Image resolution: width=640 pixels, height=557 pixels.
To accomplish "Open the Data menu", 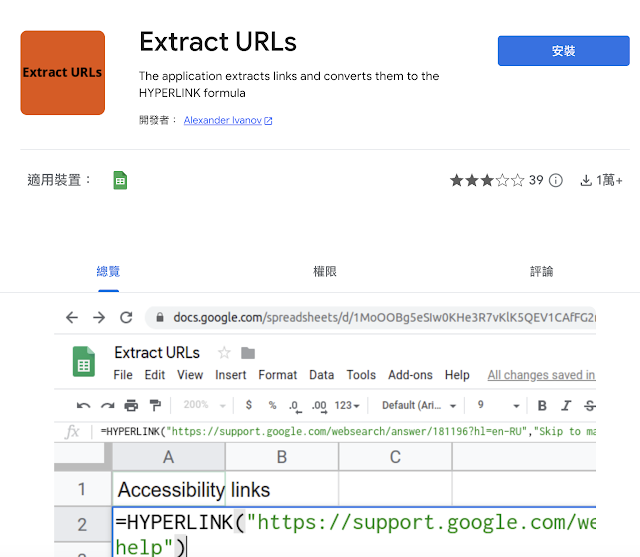I will click(x=322, y=375).
